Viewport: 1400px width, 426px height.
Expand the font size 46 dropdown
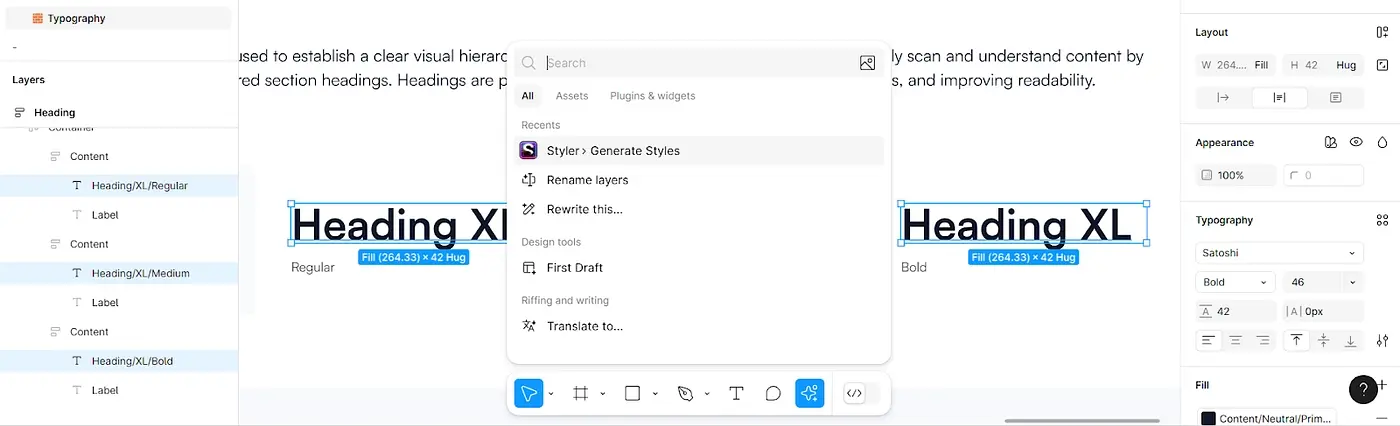[1352, 282]
